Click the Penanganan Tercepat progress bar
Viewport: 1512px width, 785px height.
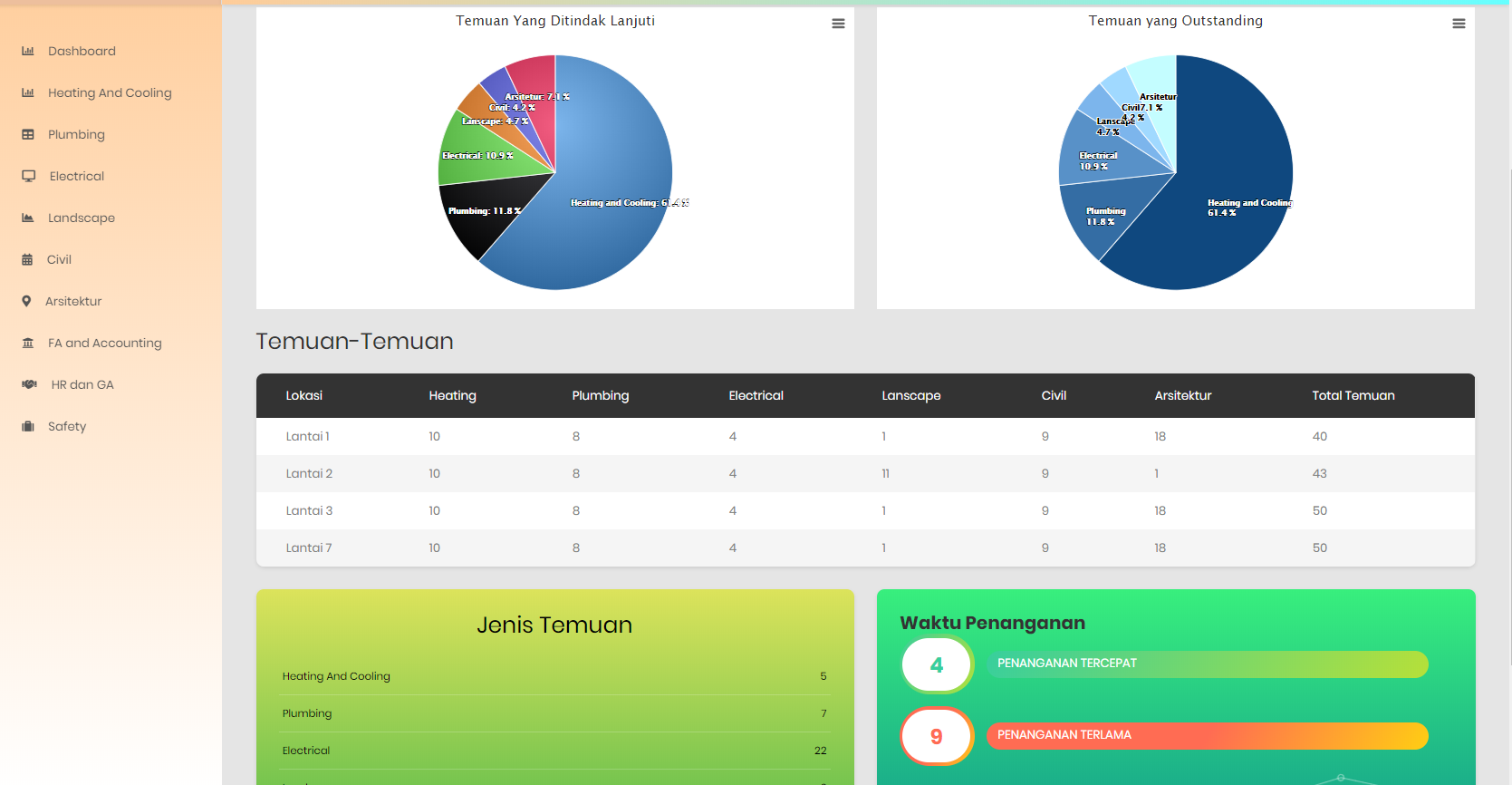pyautogui.click(x=1208, y=664)
